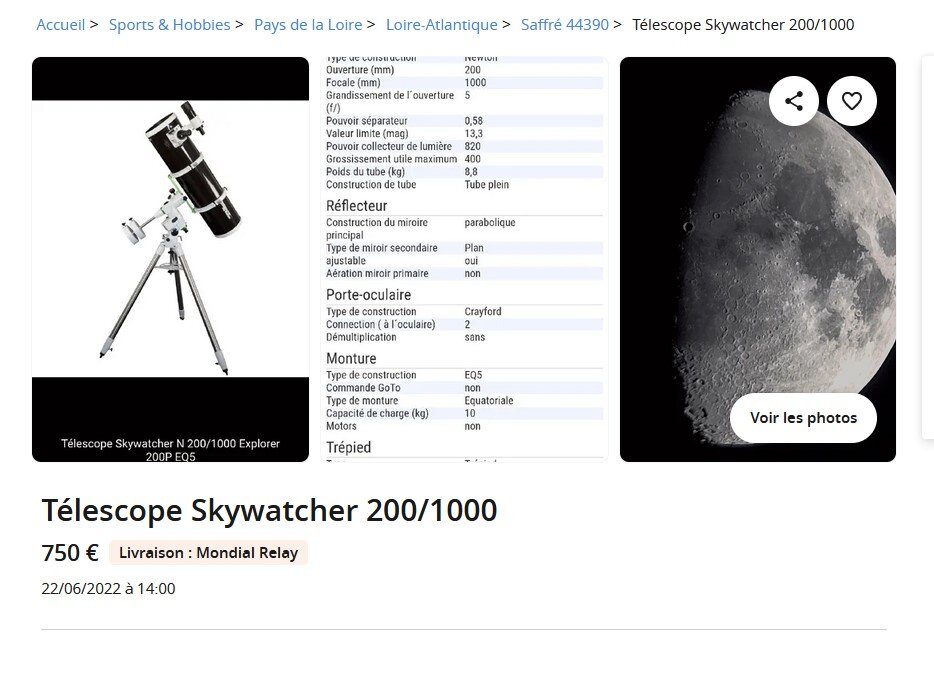The image size is (934, 675).
Task: Click the listing date 22/06/2022
Action: point(108,588)
